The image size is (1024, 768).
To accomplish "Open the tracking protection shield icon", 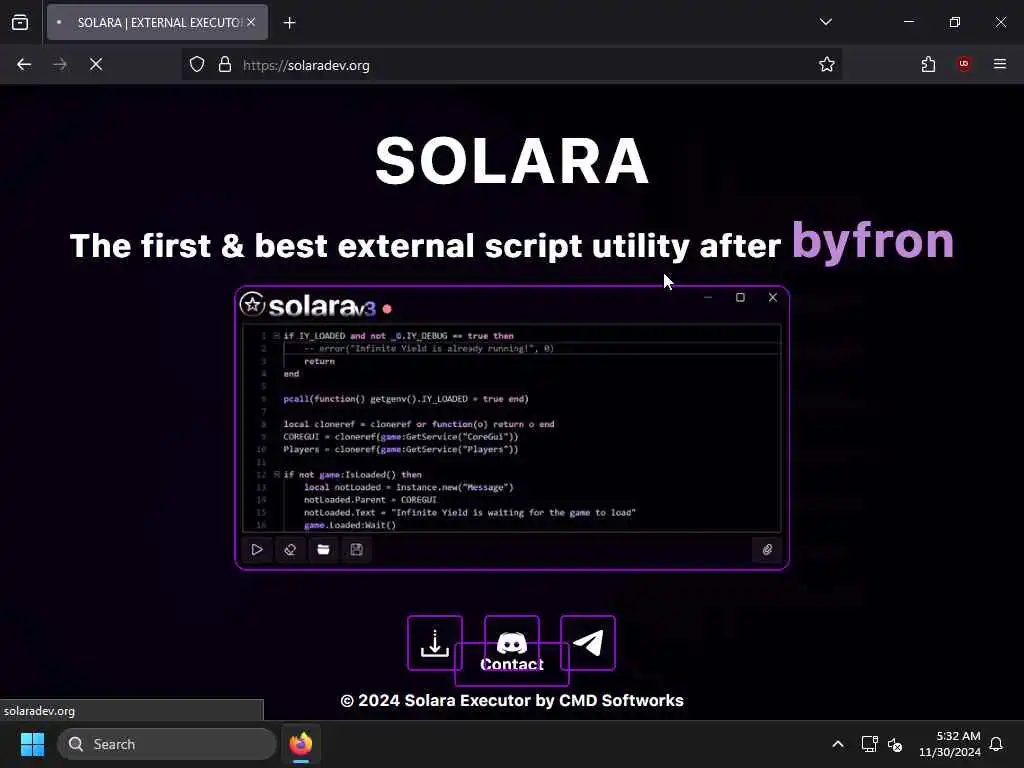I will click(197, 65).
